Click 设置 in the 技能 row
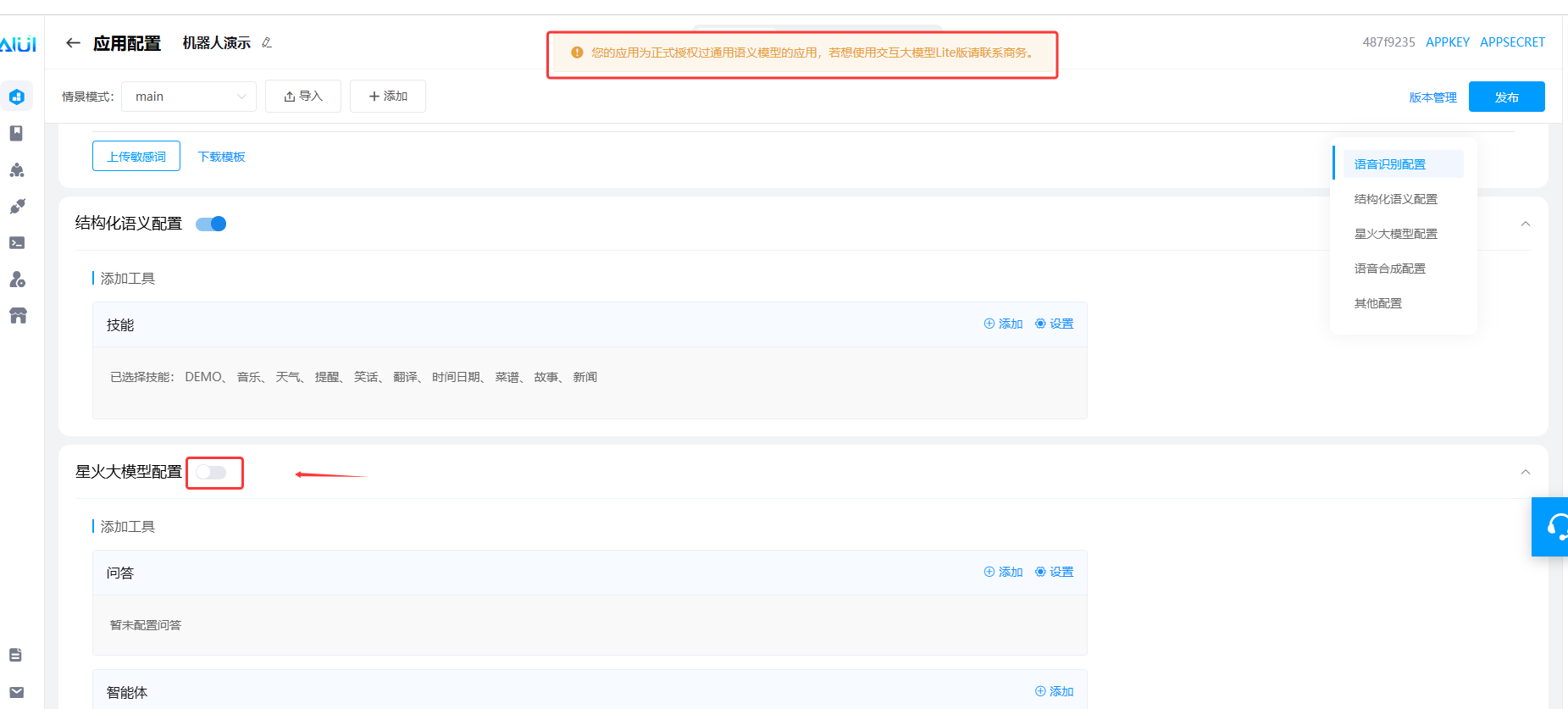Screen dimensions: 1568x709 tap(1054, 324)
